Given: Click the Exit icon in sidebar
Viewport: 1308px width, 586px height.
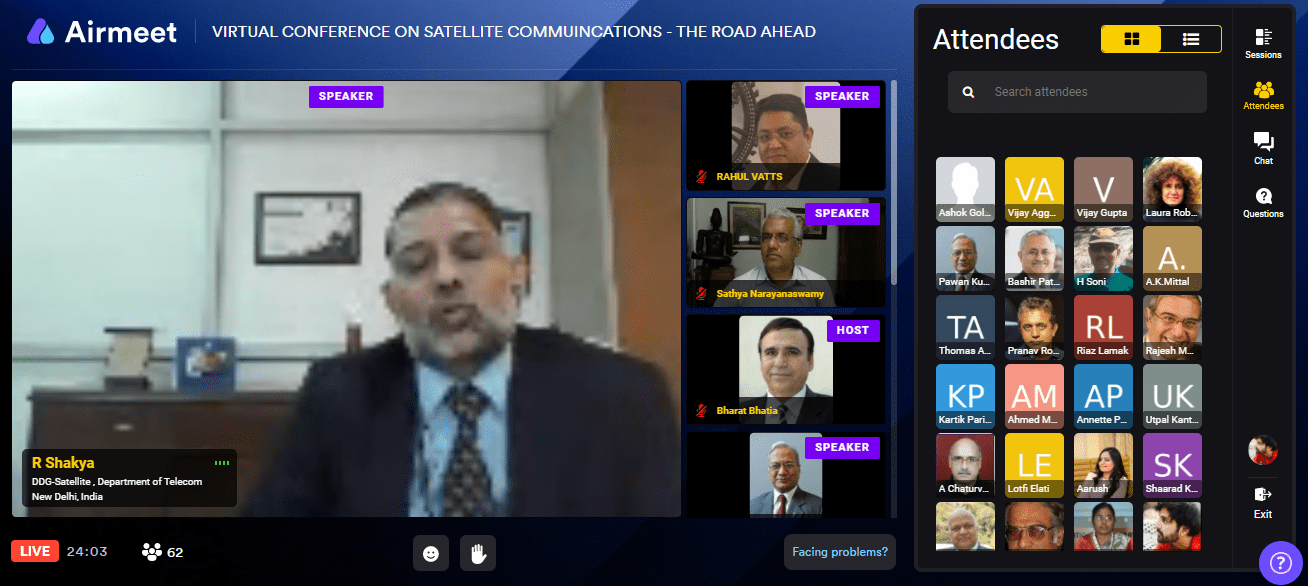Looking at the screenshot, I should 1263,501.
